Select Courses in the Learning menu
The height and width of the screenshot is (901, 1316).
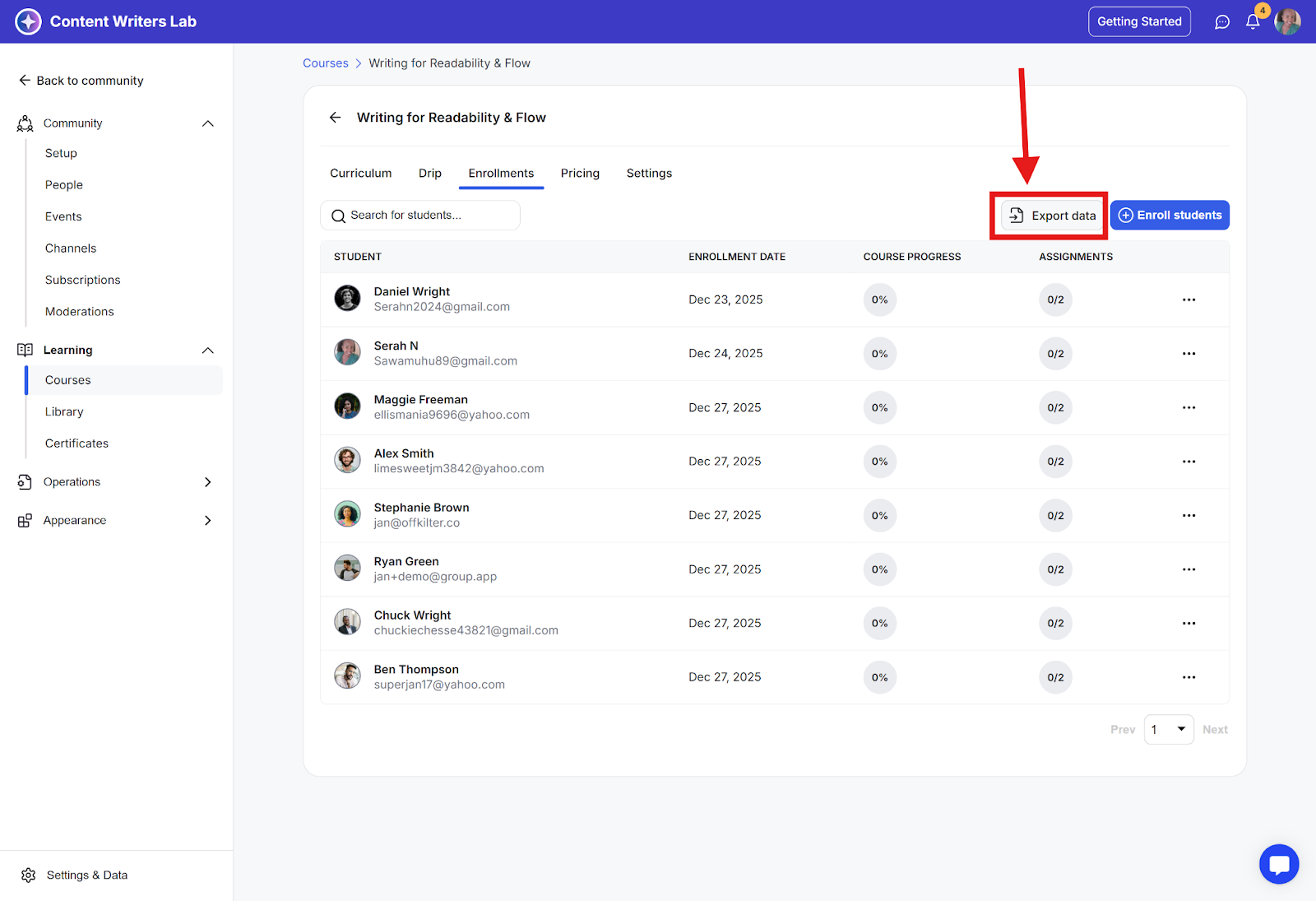124,380
